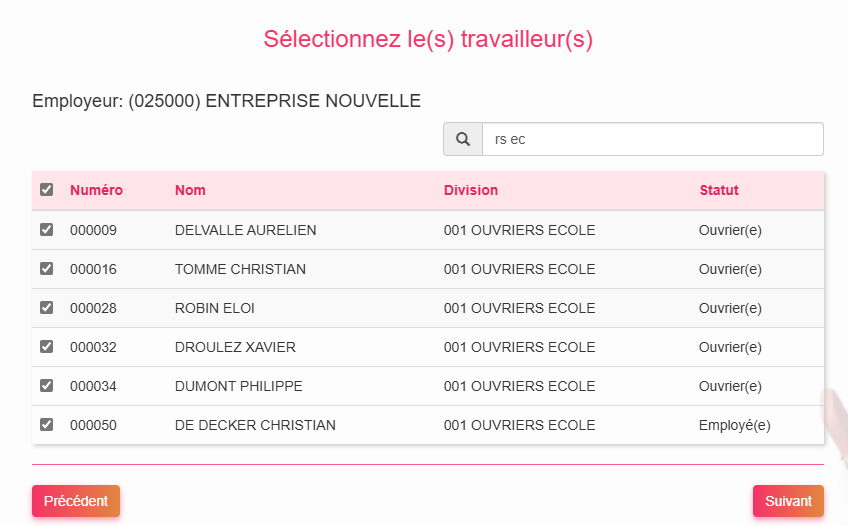Viewport: 848px width, 526px height.
Task: Uncheck worker 000016 TOMME CHRISTIAN
Action: [x=46, y=269]
